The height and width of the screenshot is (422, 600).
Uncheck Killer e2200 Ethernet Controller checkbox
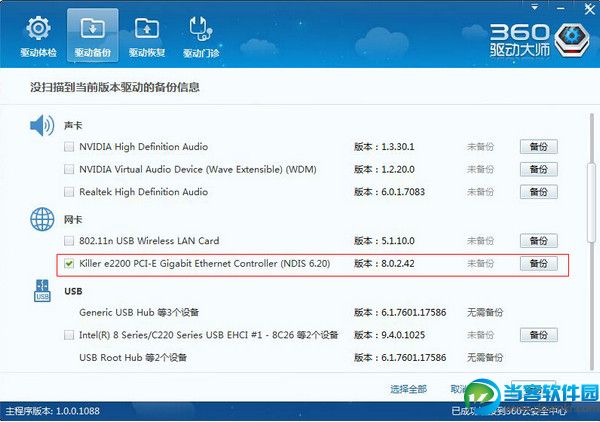coord(69,264)
